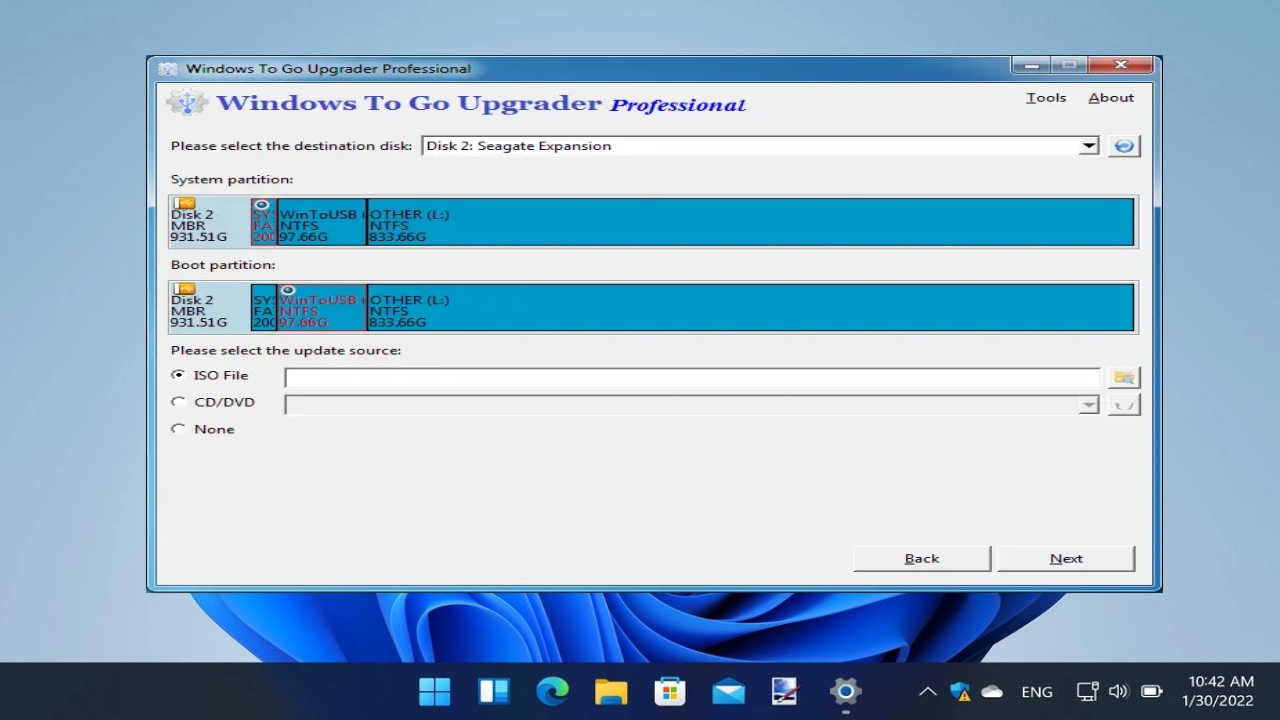Select the CD/DVD radio option

178,402
